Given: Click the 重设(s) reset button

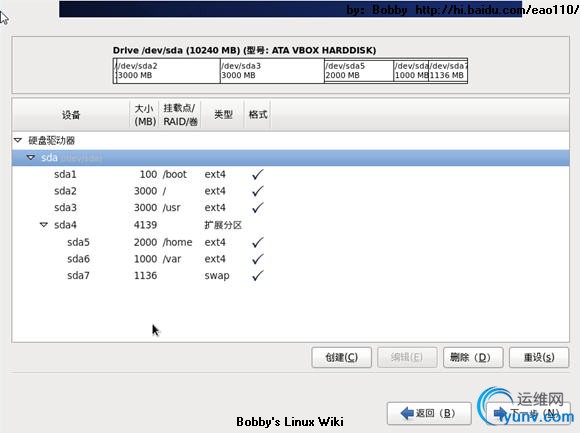Looking at the screenshot, I should click(x=539, y=357).
